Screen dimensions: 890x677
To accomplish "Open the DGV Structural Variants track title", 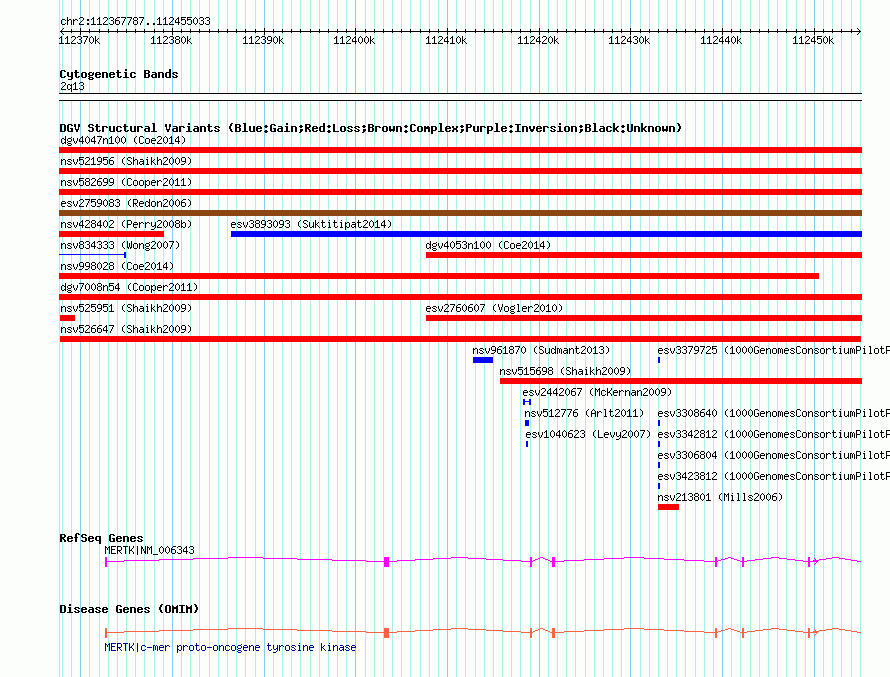I will [370, 128].
